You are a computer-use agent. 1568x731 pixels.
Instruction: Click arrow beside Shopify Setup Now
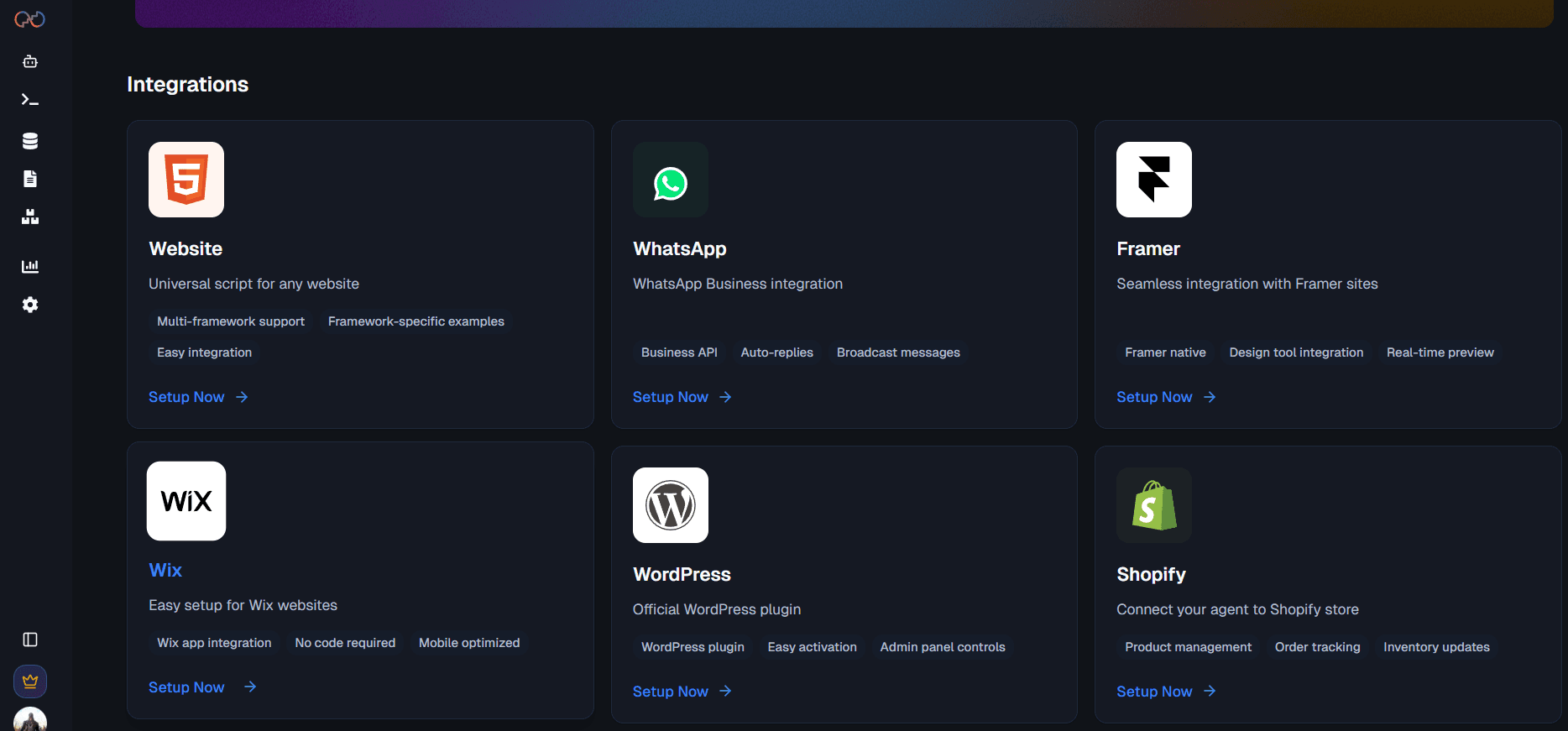[x=1210, y=691]
